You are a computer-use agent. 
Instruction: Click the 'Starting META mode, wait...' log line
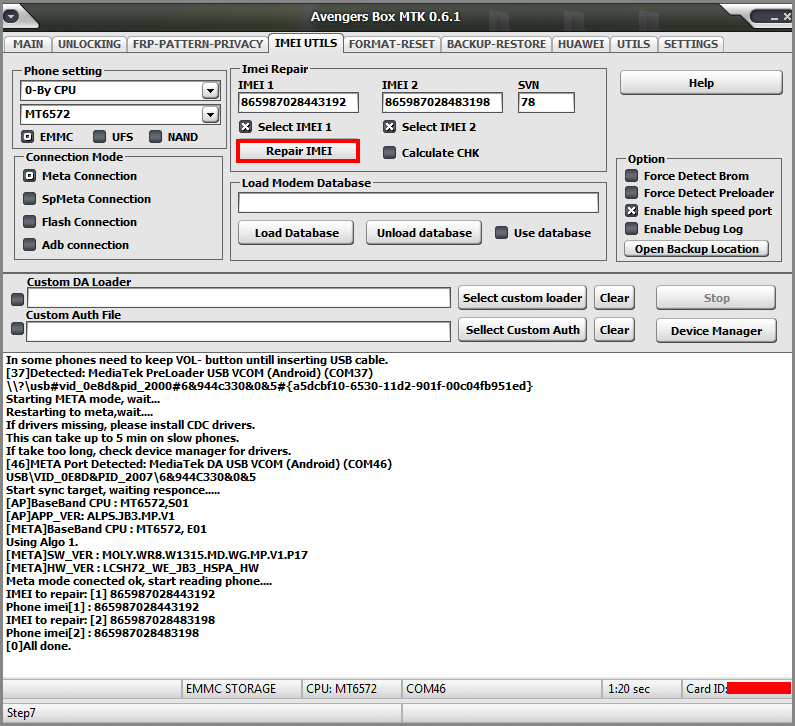[83, 399]
